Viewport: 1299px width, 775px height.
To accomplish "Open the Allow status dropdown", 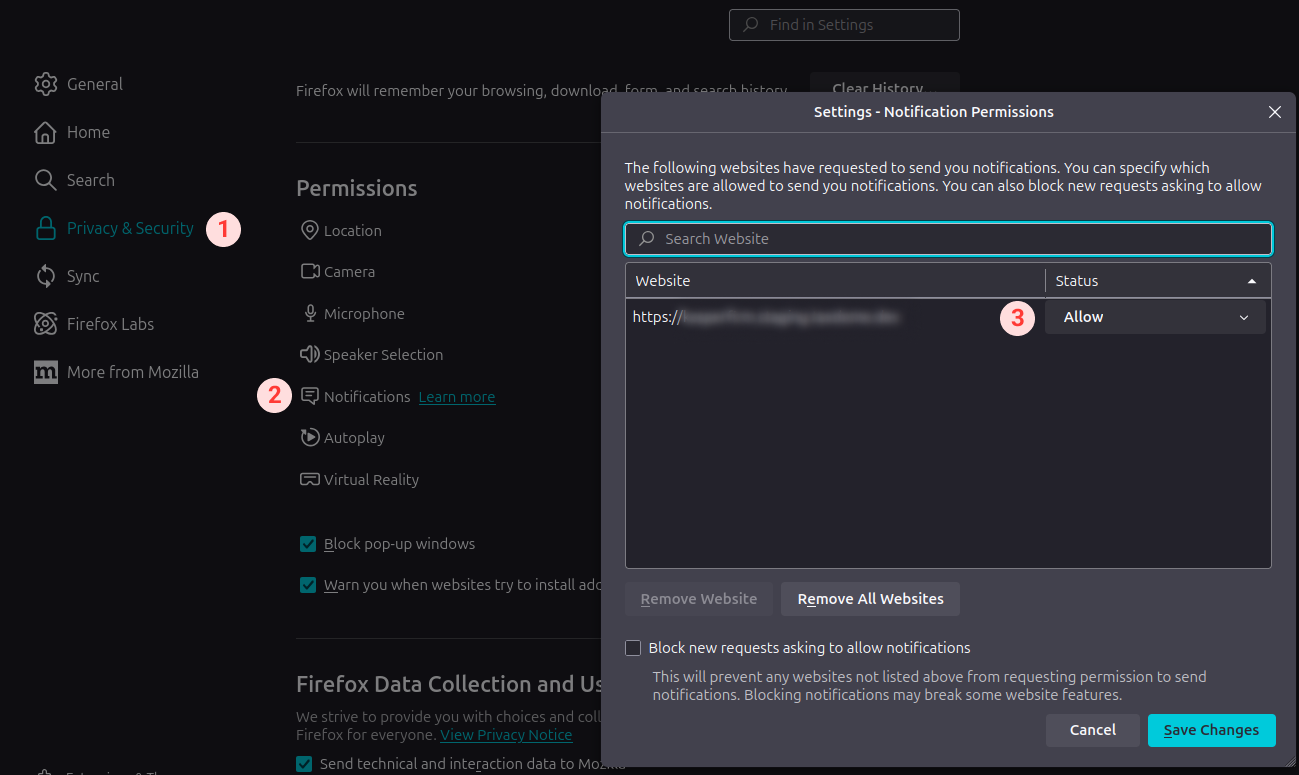I will (1155, 317).
